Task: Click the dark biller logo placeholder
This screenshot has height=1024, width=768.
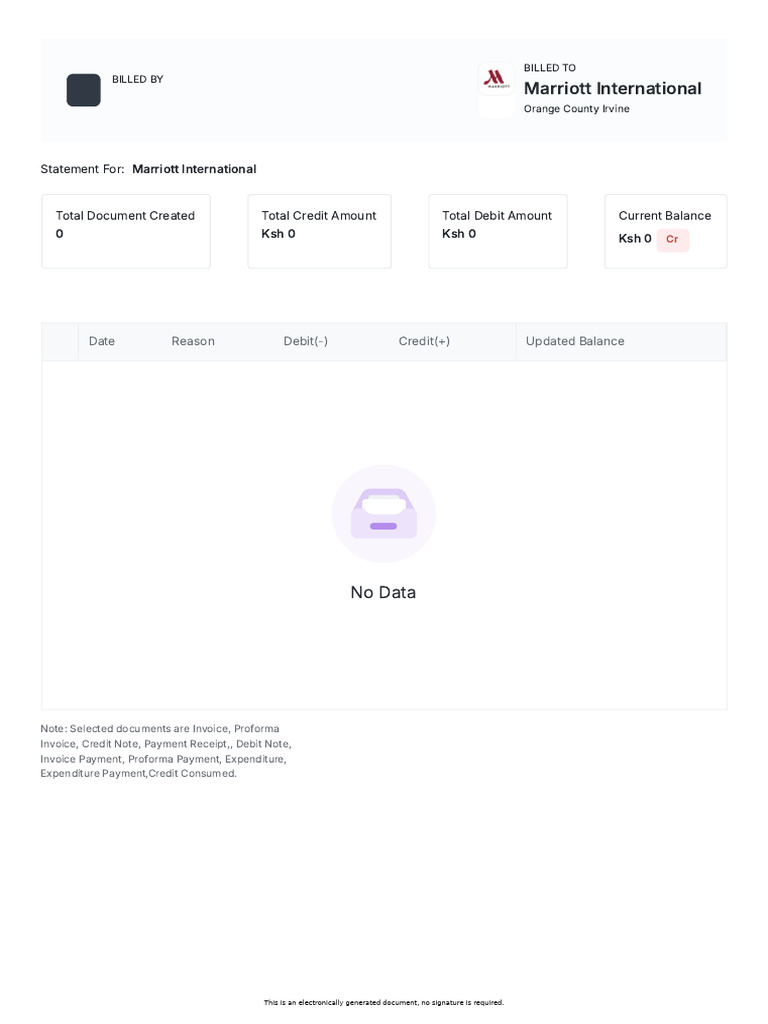Action: click(84, 90)
